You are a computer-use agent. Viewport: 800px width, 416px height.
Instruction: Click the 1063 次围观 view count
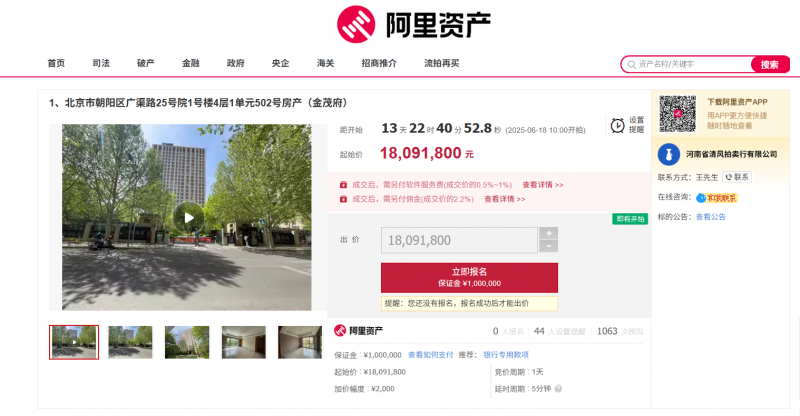point(620,331)
